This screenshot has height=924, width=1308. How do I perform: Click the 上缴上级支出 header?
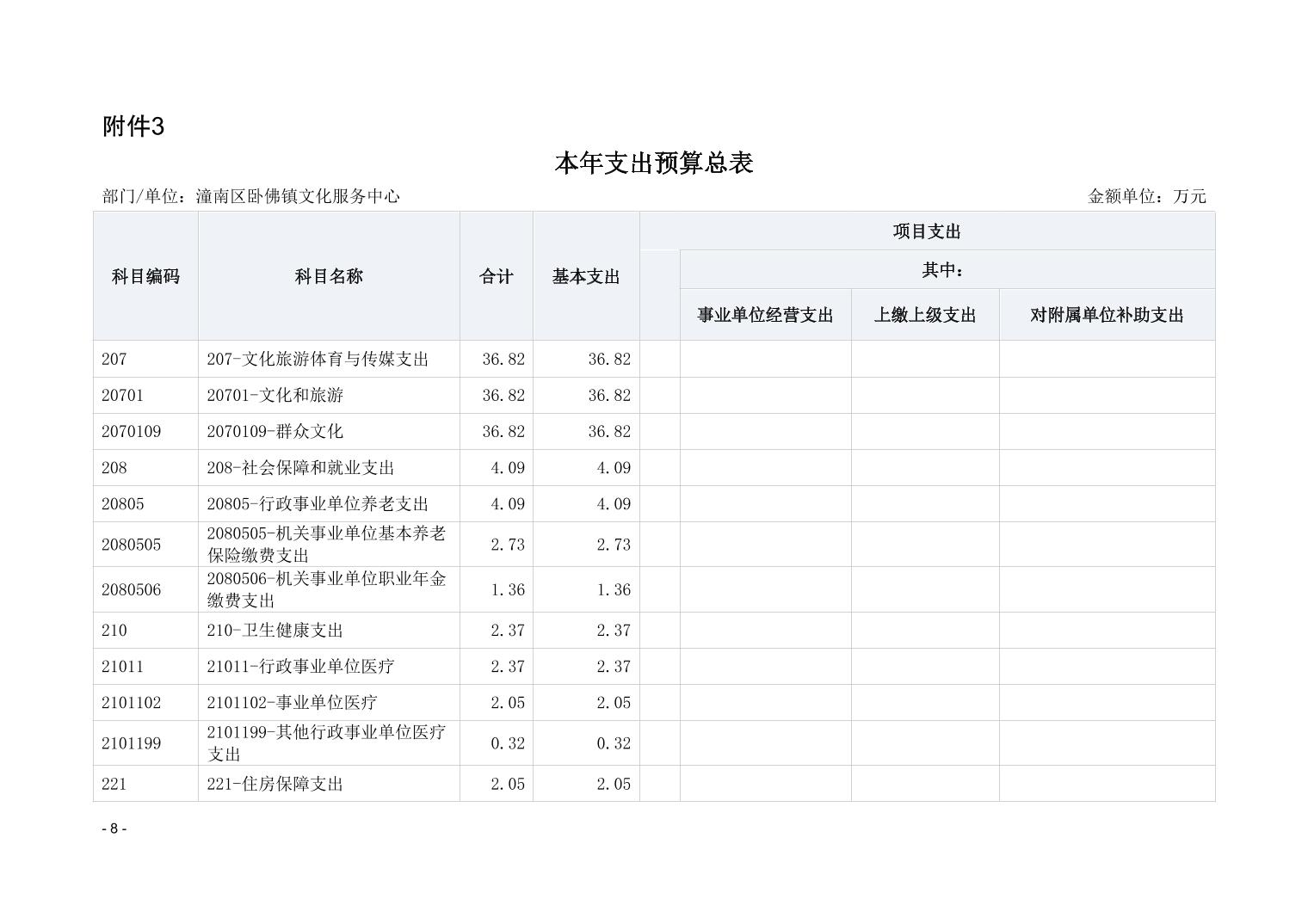click(925, 315)
